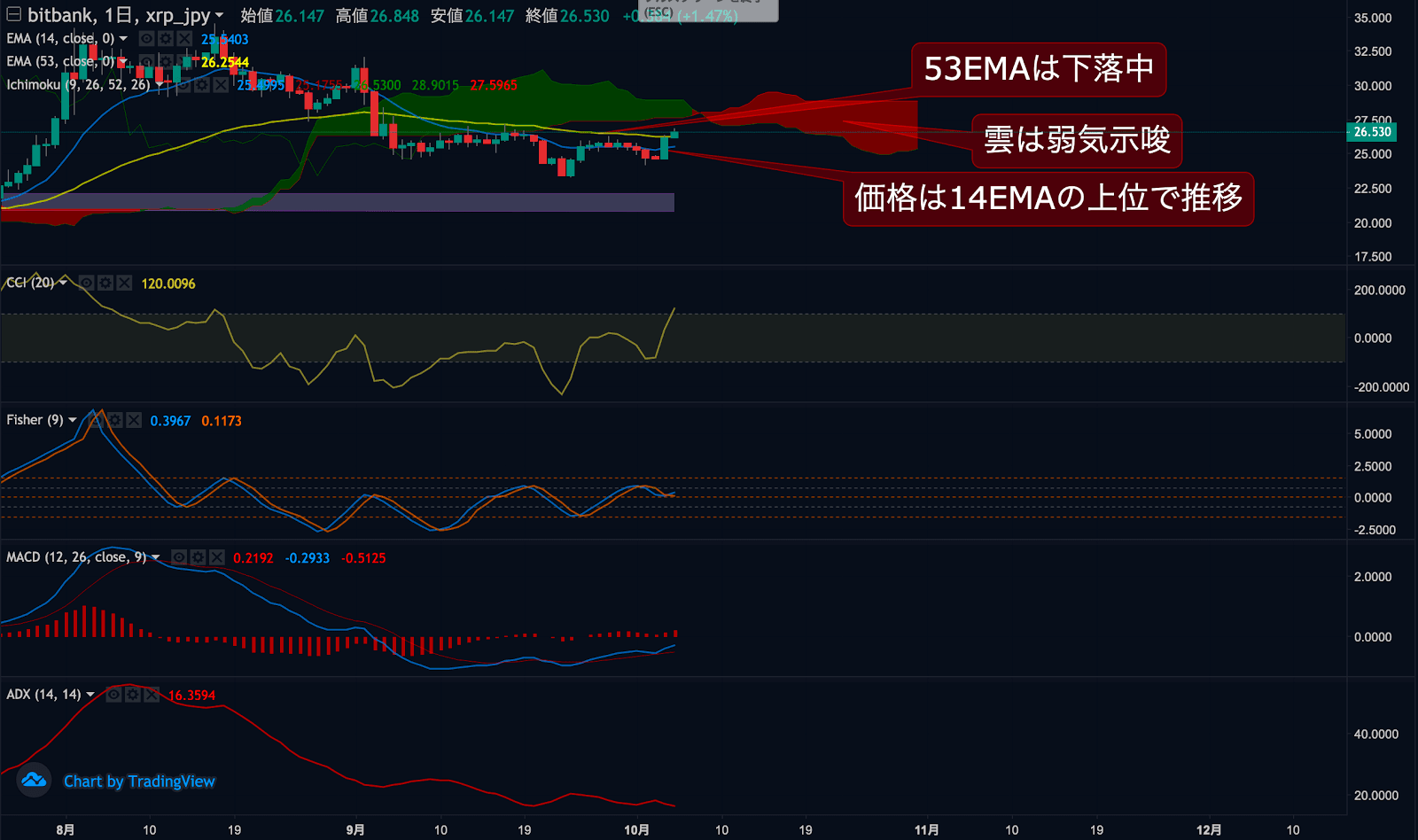Hide EMA 14 using the eye icon

(x=147, y=39)
